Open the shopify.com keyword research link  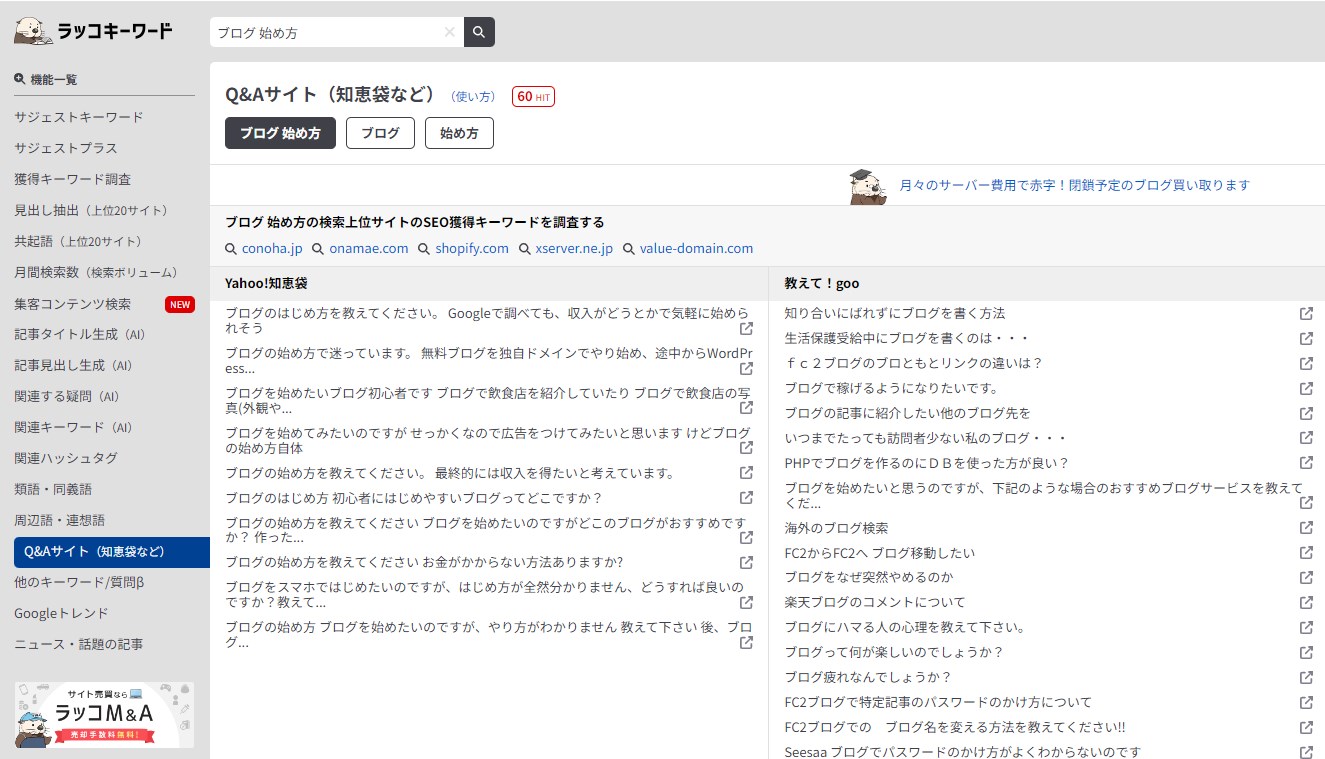coord(472,248)
